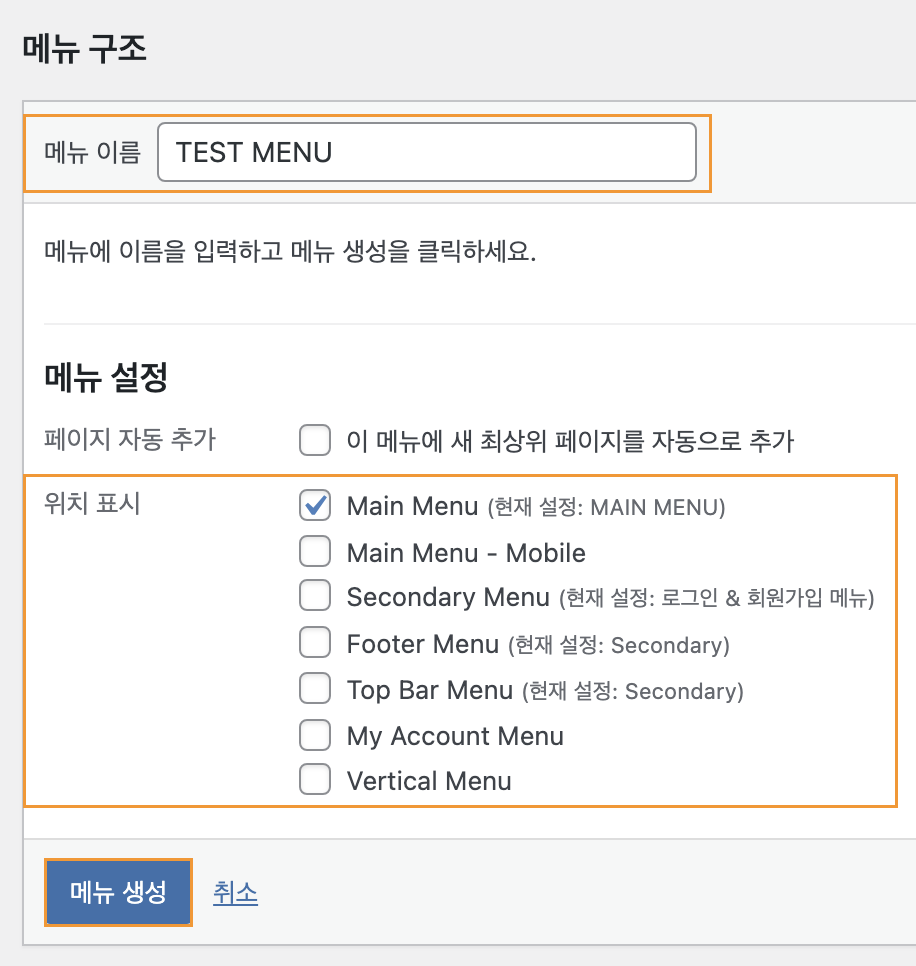This screenshot has height=966, width=916.
Task: Check the Main Menu - Mobile checkbox
Action: [315, 551]
